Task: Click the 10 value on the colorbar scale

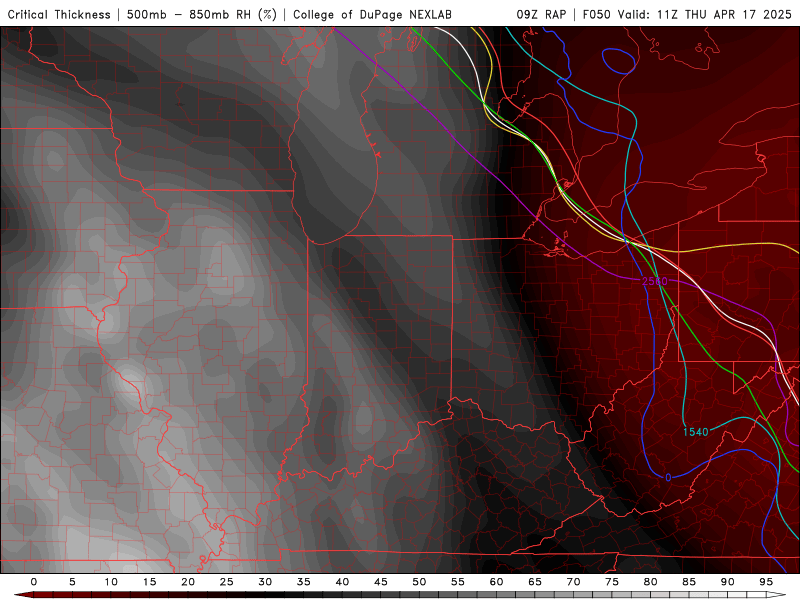Action: [x=111, y=582]
